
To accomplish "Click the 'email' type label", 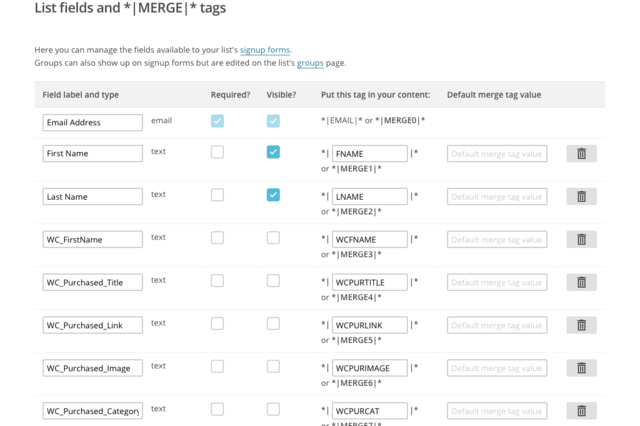I will (x=161, y=120).
